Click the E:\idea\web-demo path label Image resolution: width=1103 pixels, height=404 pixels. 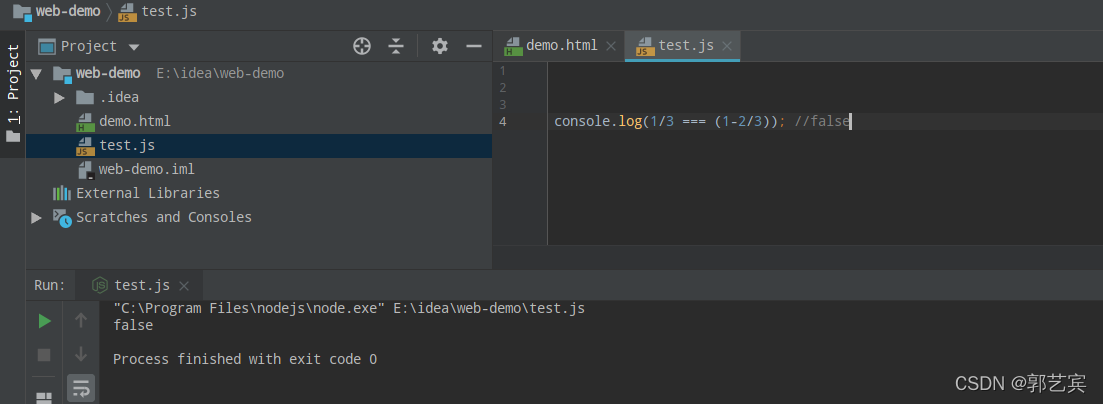[x=220, y=73]
